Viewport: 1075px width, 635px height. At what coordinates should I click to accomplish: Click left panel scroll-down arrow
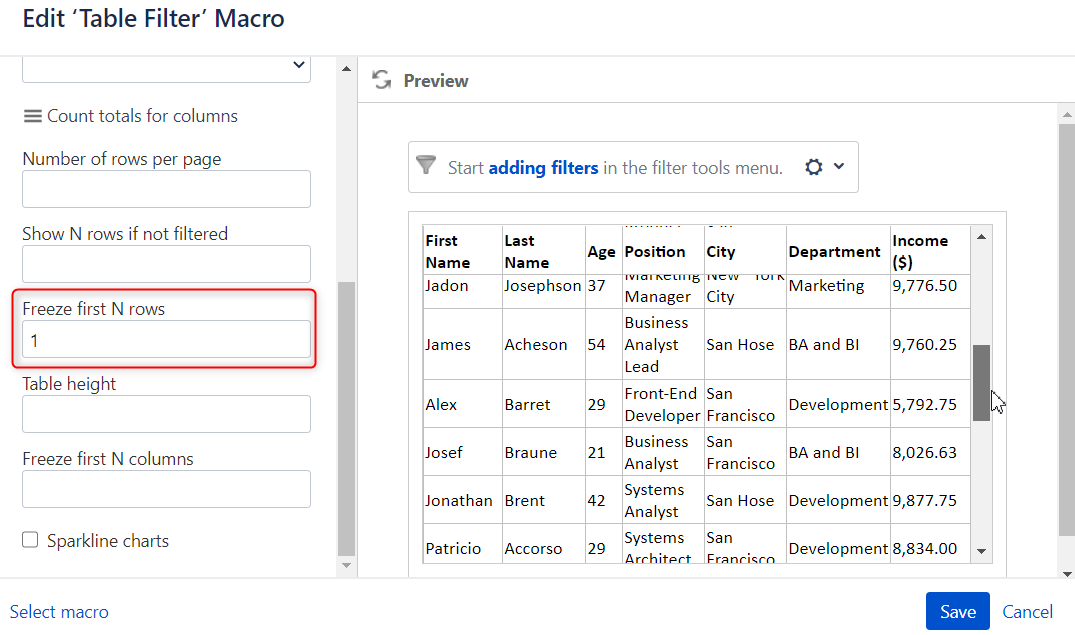[x=346, y=566]
